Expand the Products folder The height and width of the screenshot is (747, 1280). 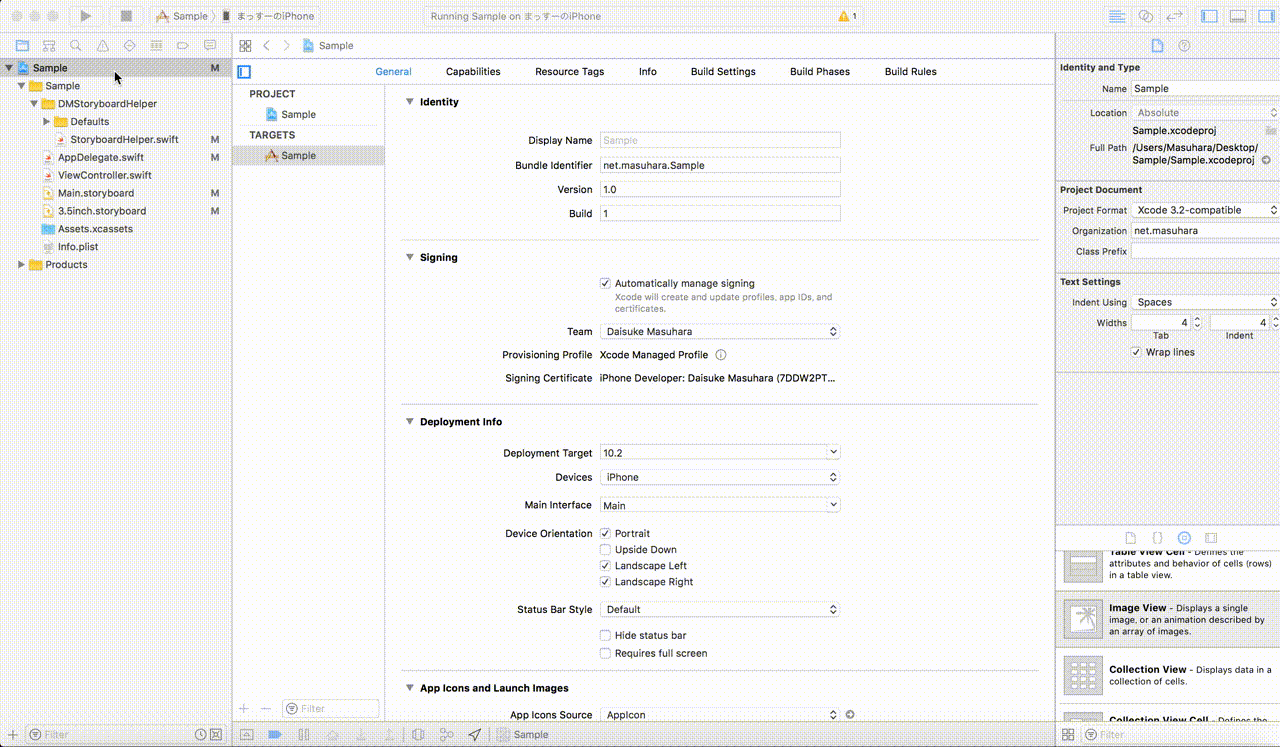[x=21, y=265]
